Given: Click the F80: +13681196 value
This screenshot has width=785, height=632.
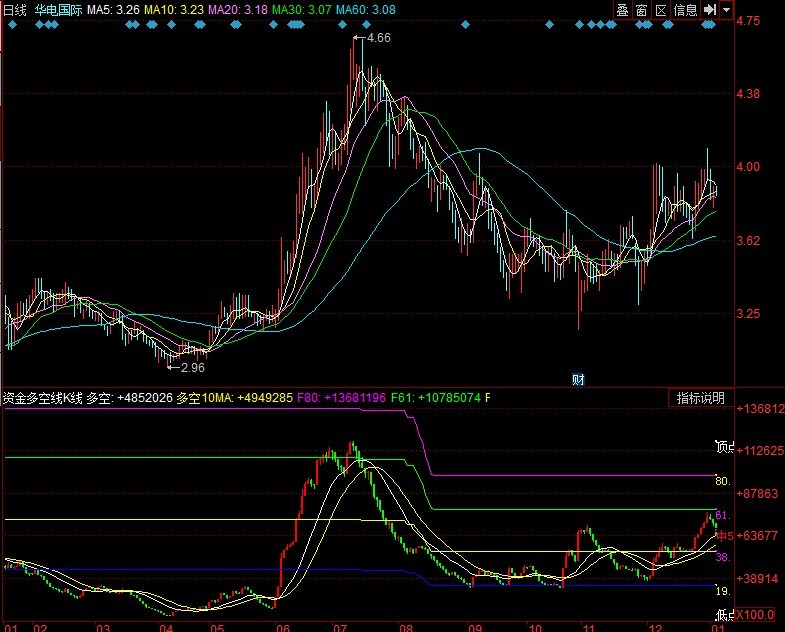Looking at the screenshot, I should [341, 398].
